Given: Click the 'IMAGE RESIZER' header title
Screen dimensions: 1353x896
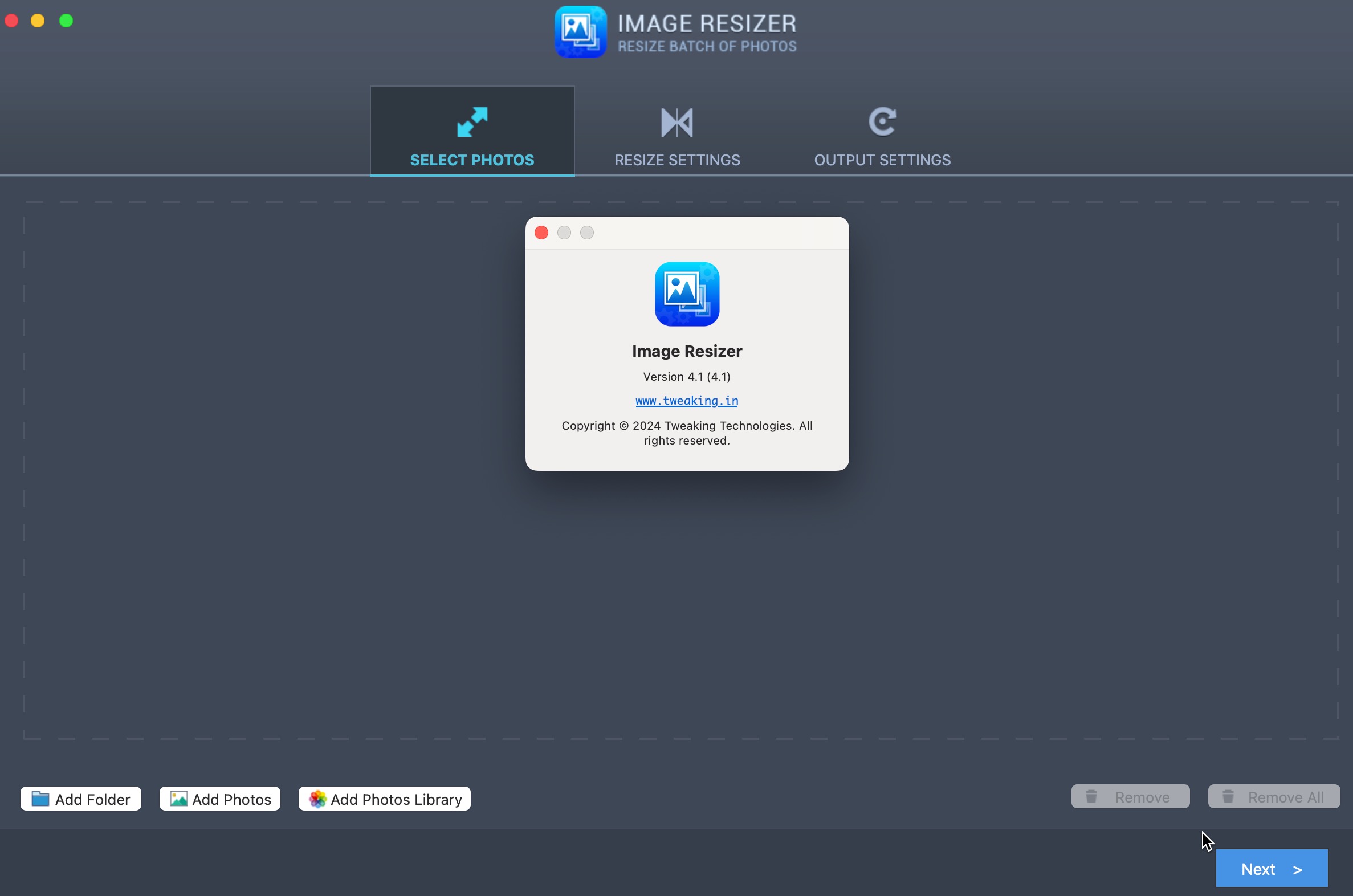Looking at the screenshot, I should click(707, 23).
